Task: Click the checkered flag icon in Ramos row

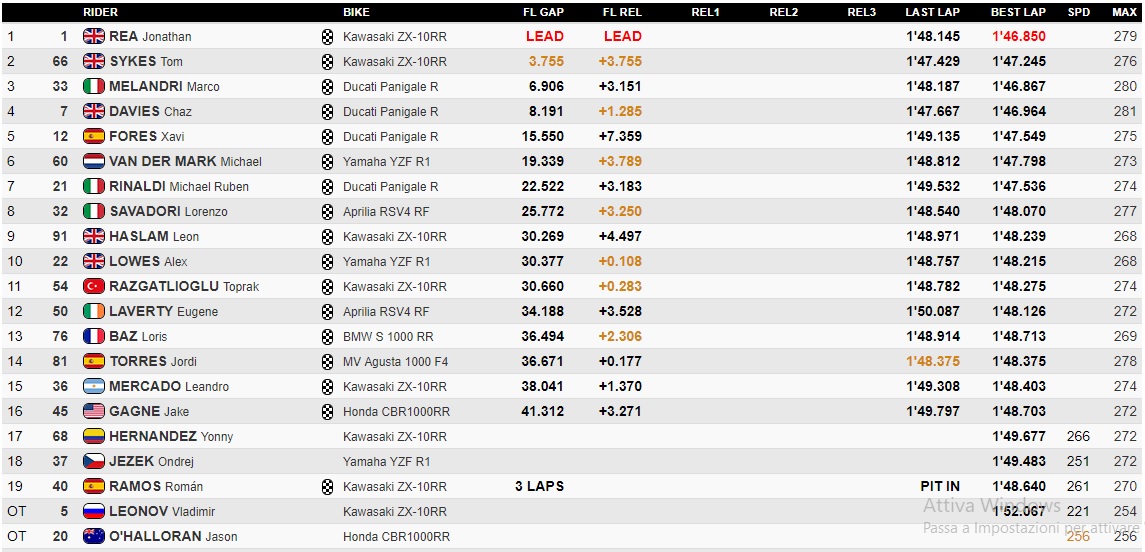Action: [327, 486]
